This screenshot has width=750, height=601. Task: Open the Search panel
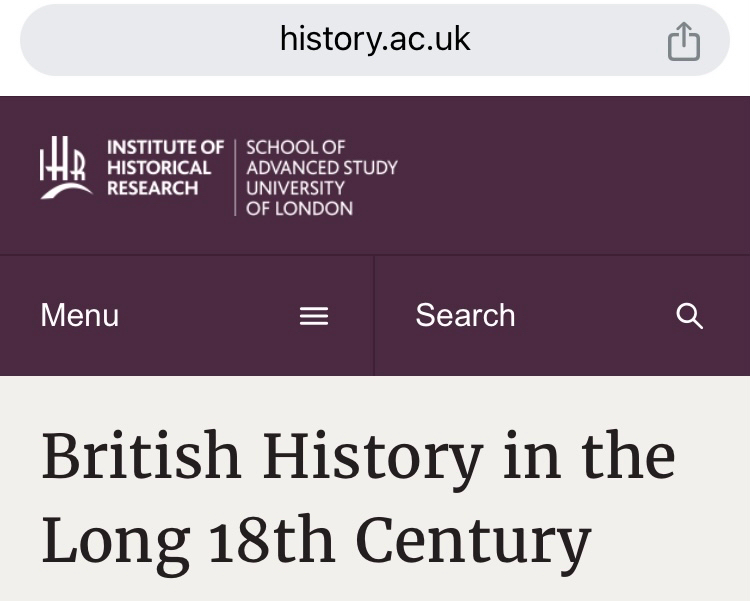(562, 316)
